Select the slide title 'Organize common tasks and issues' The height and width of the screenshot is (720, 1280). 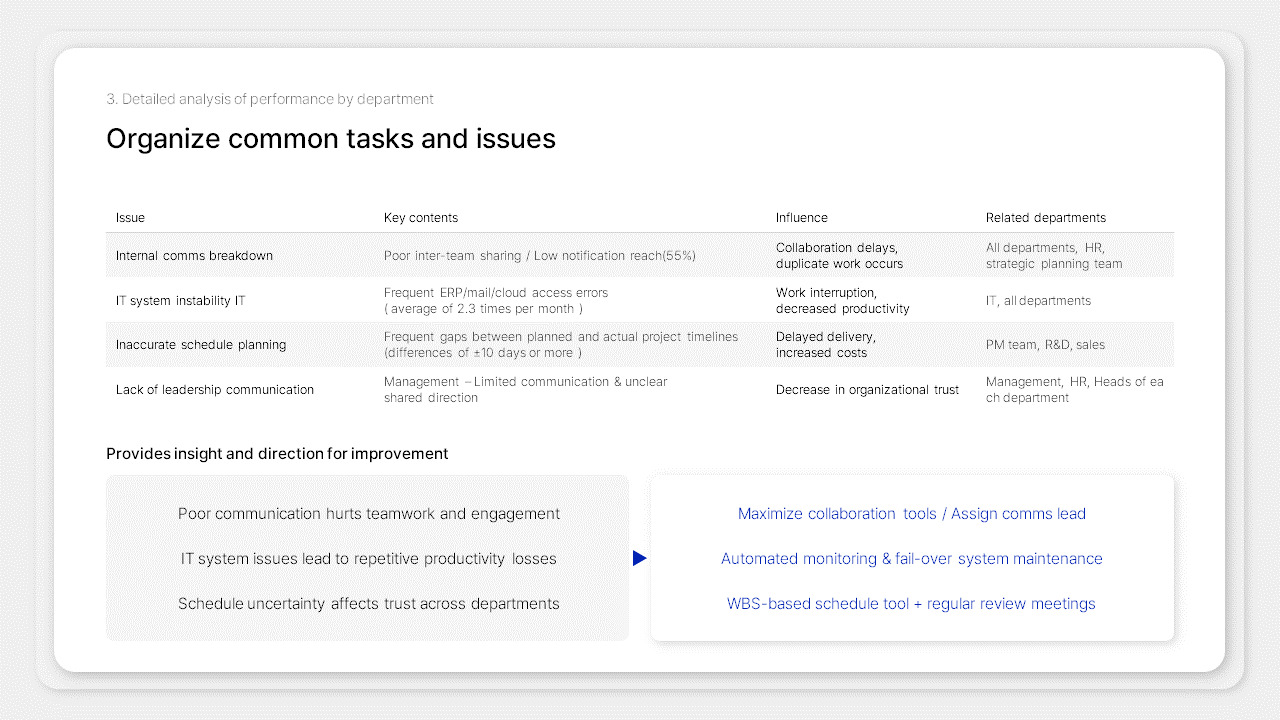(x=331, y=138)
